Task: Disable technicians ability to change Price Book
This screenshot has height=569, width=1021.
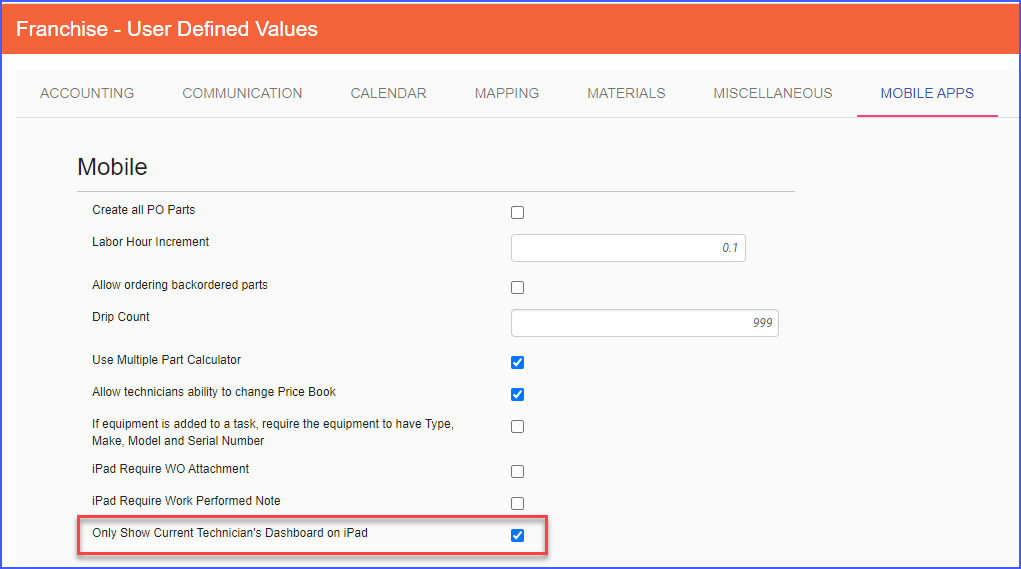Action: [x=518, y=394]
